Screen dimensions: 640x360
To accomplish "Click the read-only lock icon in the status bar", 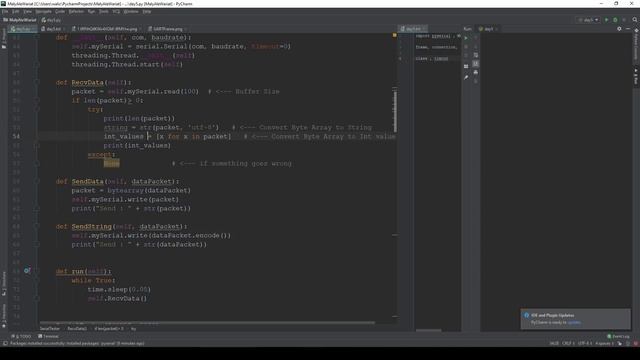I will 620,343.
